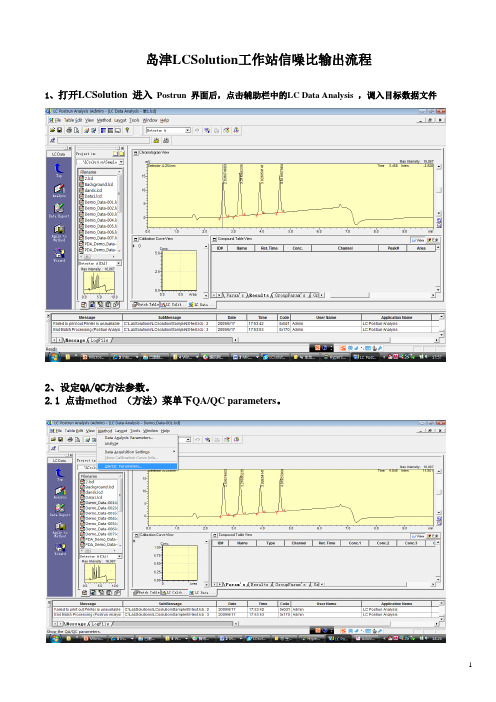Open Data Report icon in step 2.1 sidebar
Screen dimensions: 496x702
point(60,510)
